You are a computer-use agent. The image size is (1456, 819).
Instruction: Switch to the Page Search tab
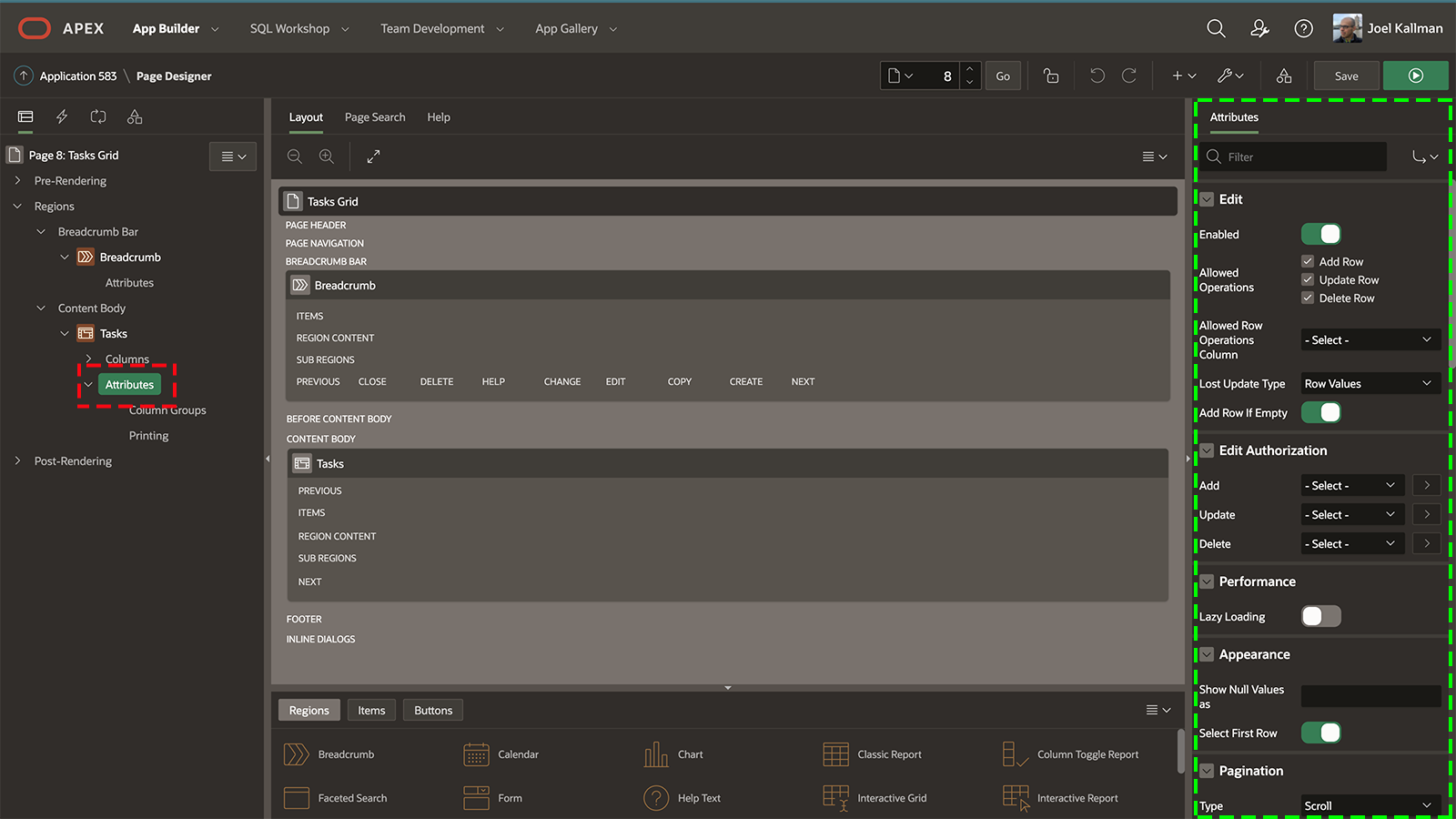pos(375,116)
